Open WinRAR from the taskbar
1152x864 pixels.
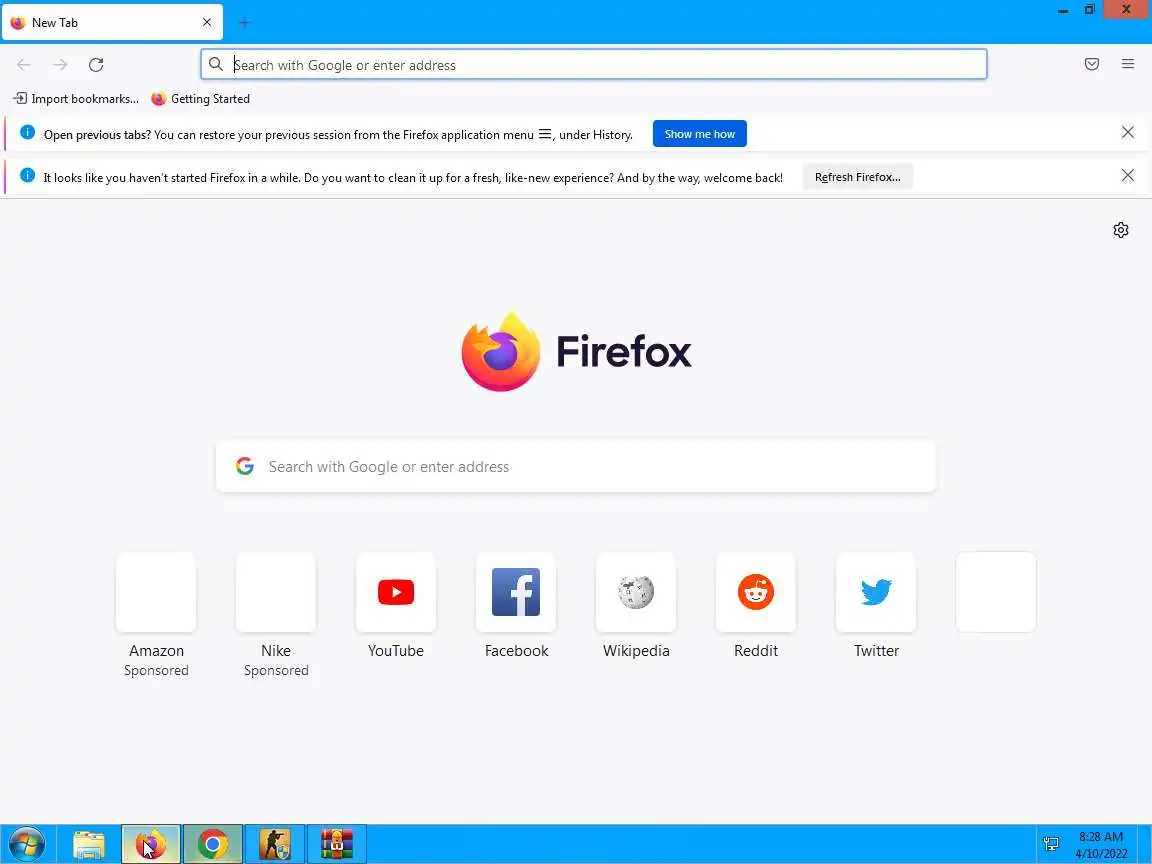click(x=336, y=844)
